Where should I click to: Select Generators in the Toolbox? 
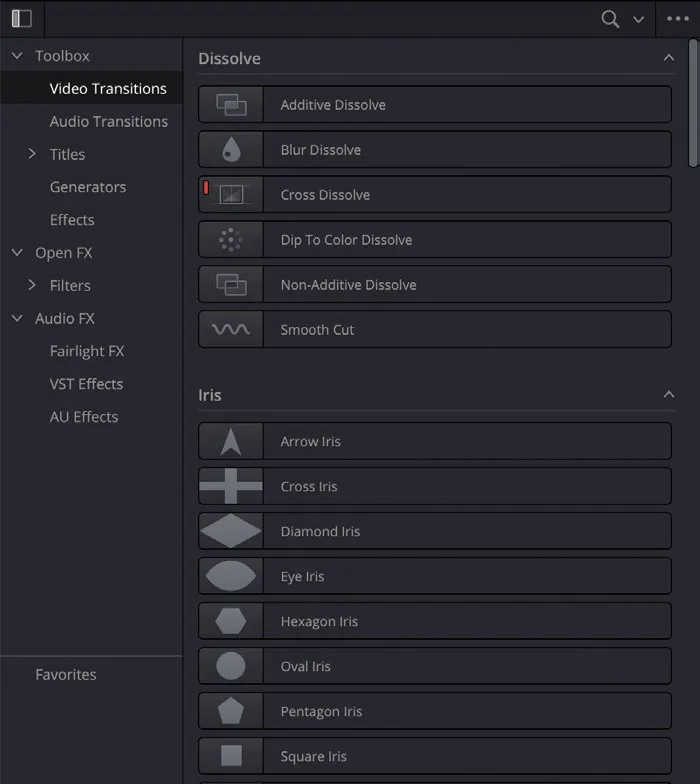coord(88,187)
